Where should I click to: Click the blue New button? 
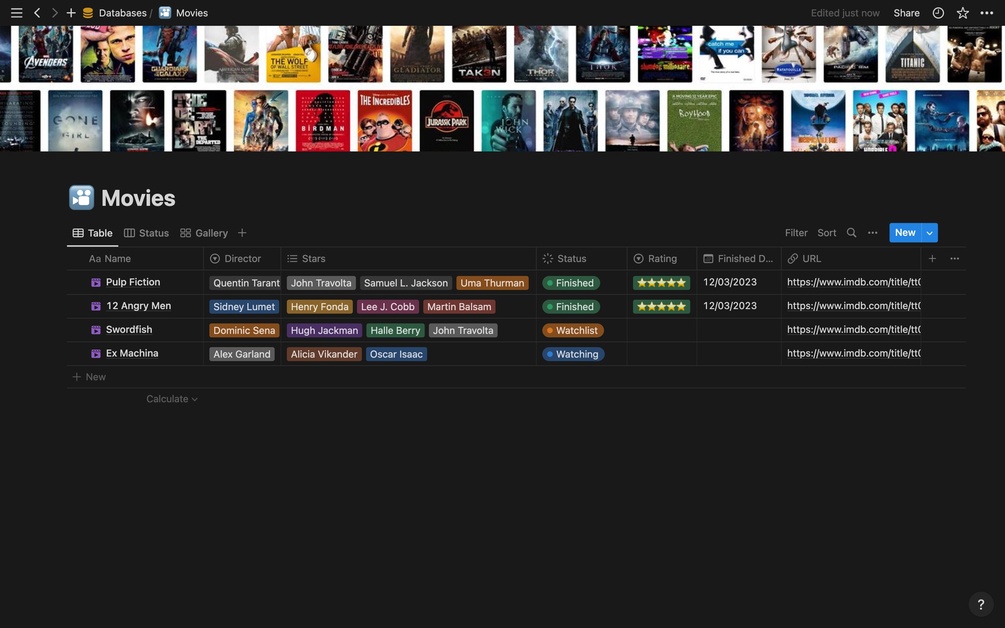point(905,233)
